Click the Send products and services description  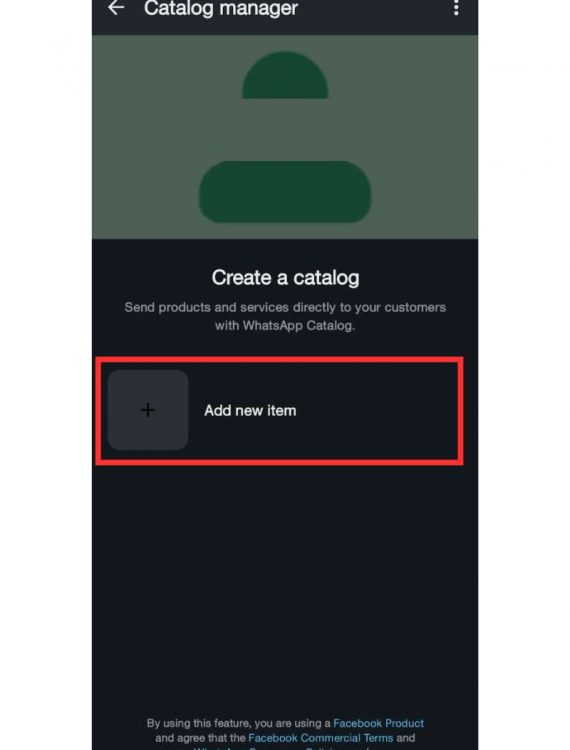click(x=285, y=316)
